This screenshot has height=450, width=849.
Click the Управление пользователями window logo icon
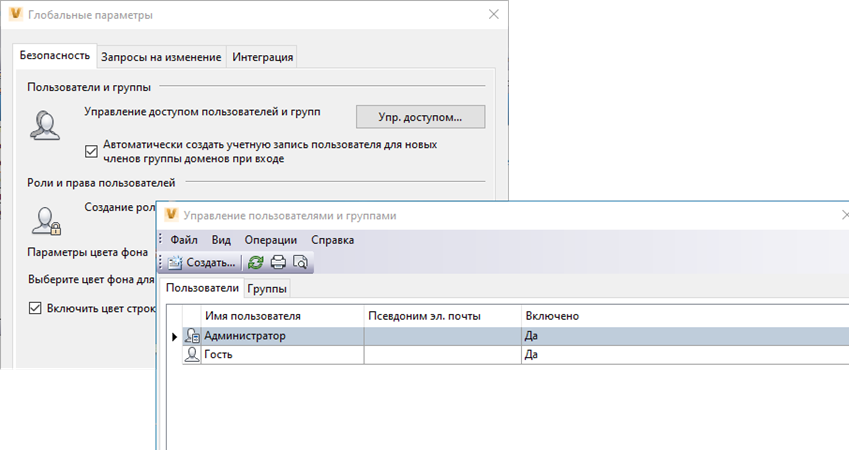[x=171, y=215]
